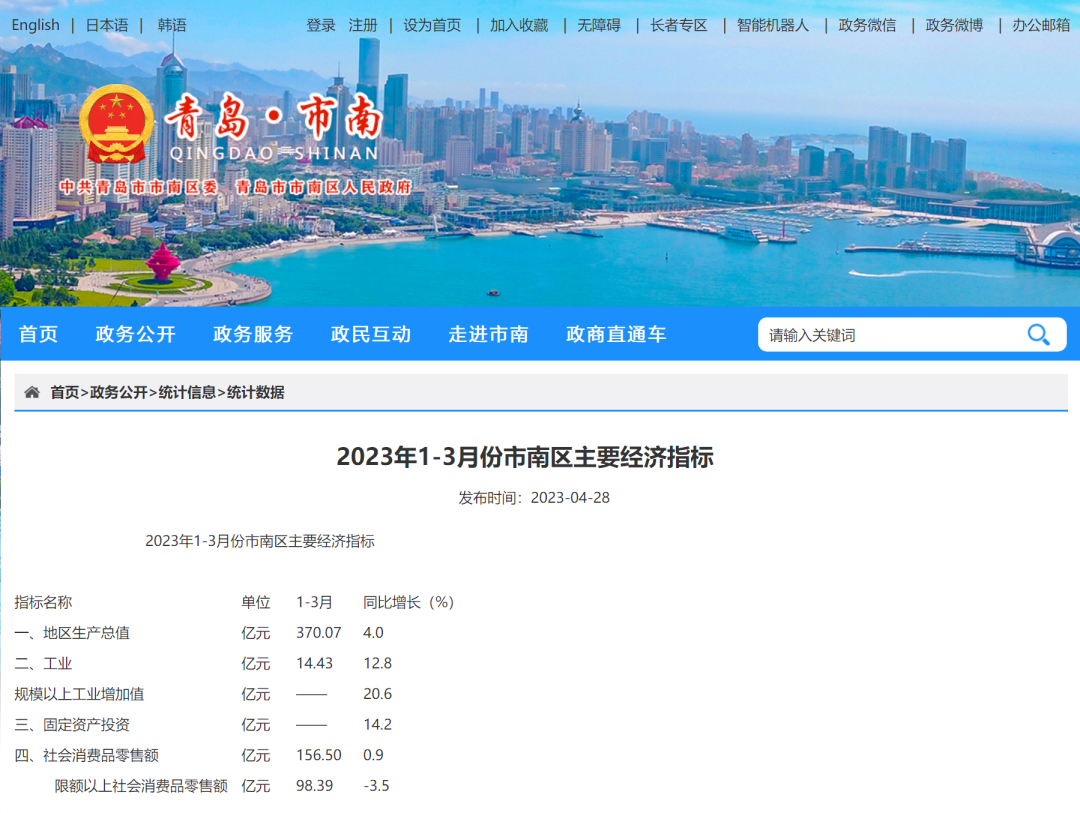The width and height of the screenshot is (1080, 813).
Task: Click the 二、工业 row label
Action: click(x=43, y=663)
